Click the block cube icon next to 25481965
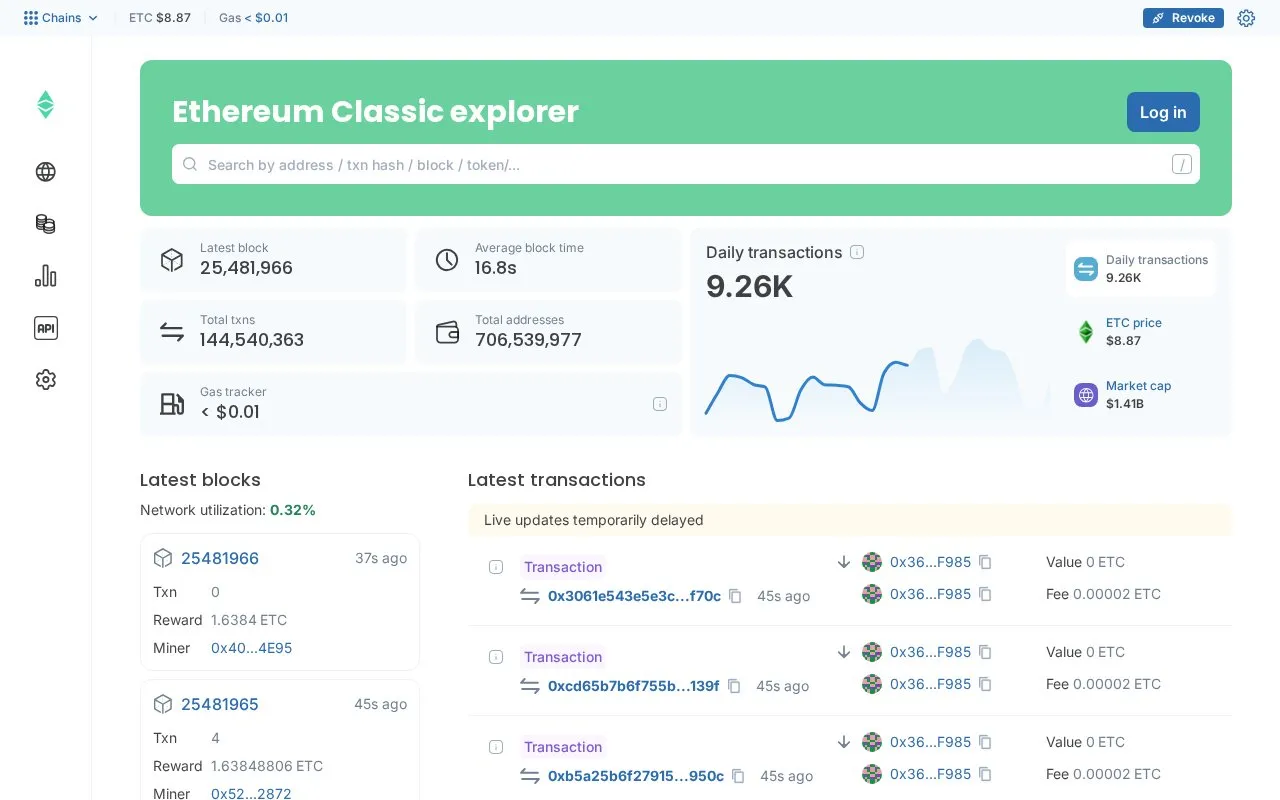Screen dimensions: 1280x800 [x=163, y=704]
